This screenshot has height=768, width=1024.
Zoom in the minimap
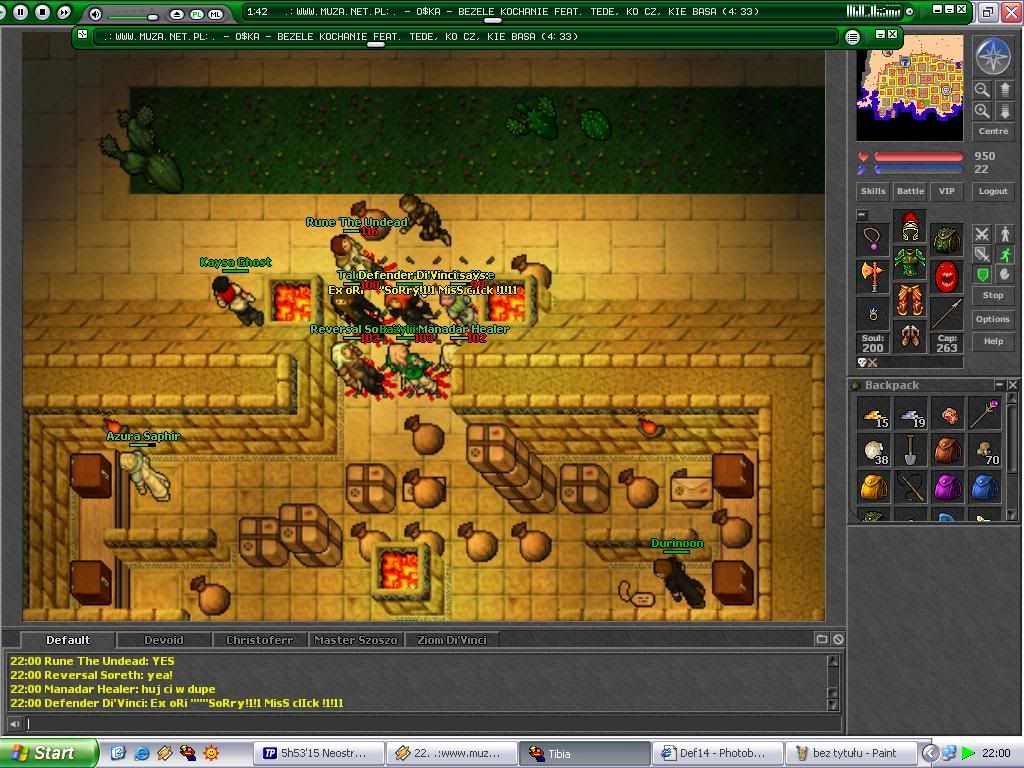[x=982, y=111]
